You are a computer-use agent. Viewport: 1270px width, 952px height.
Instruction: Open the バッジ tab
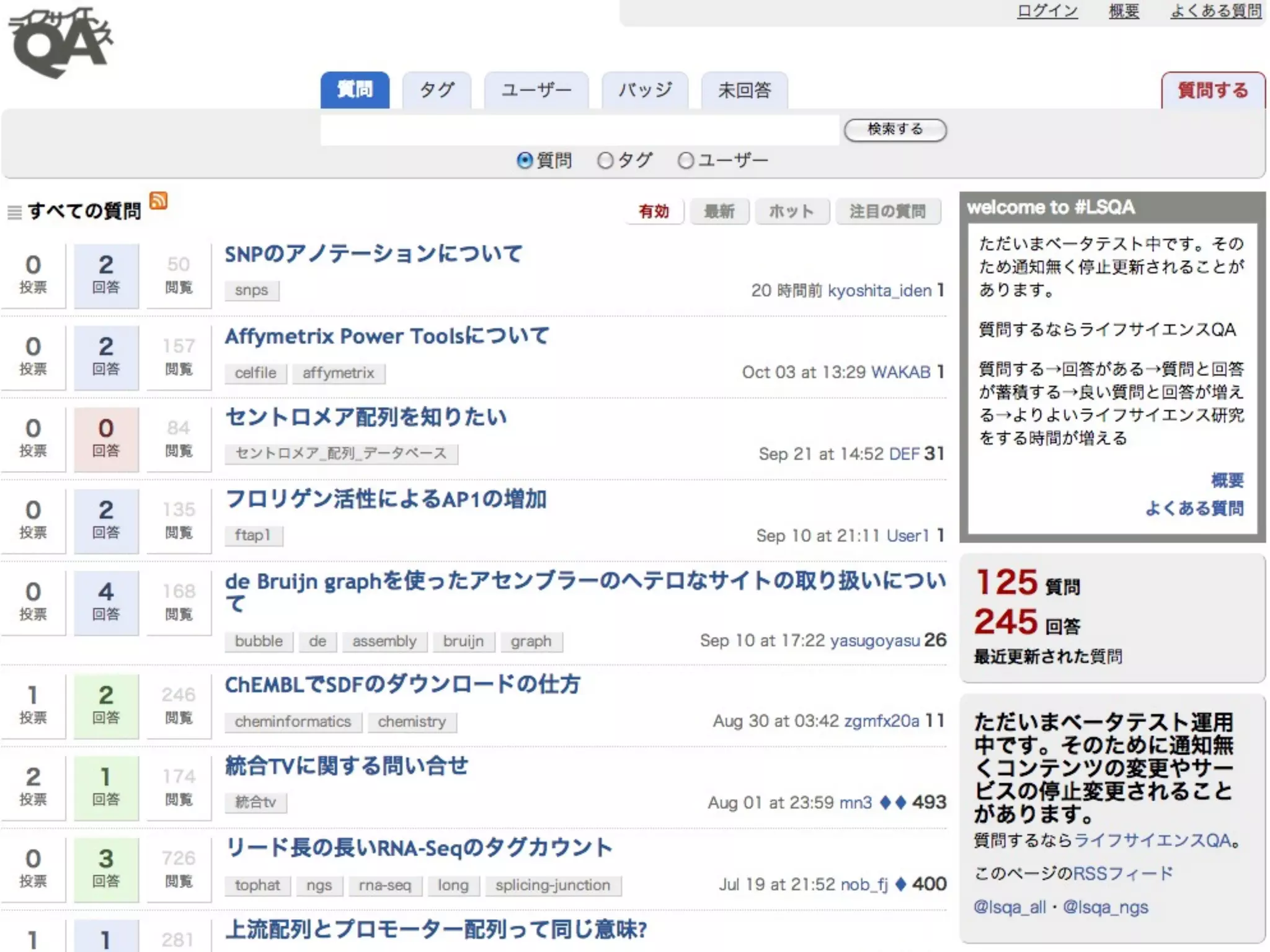pos(645,90)
